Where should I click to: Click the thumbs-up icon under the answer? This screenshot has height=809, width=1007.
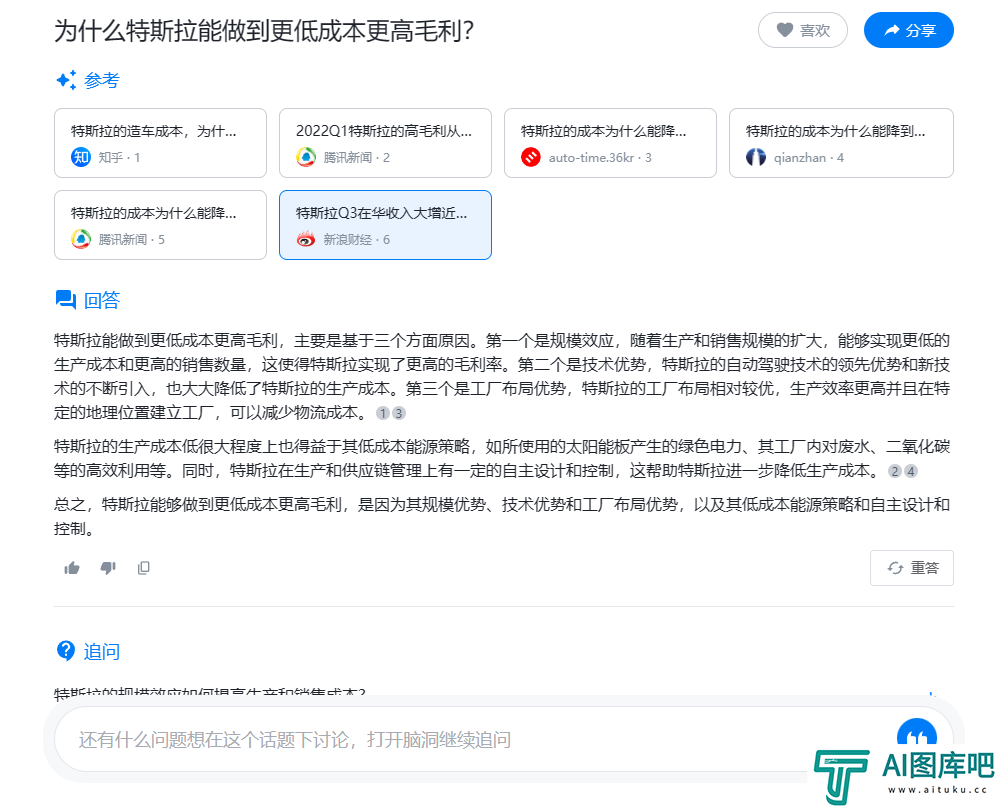pyautogui.click(x=72, y=568)
